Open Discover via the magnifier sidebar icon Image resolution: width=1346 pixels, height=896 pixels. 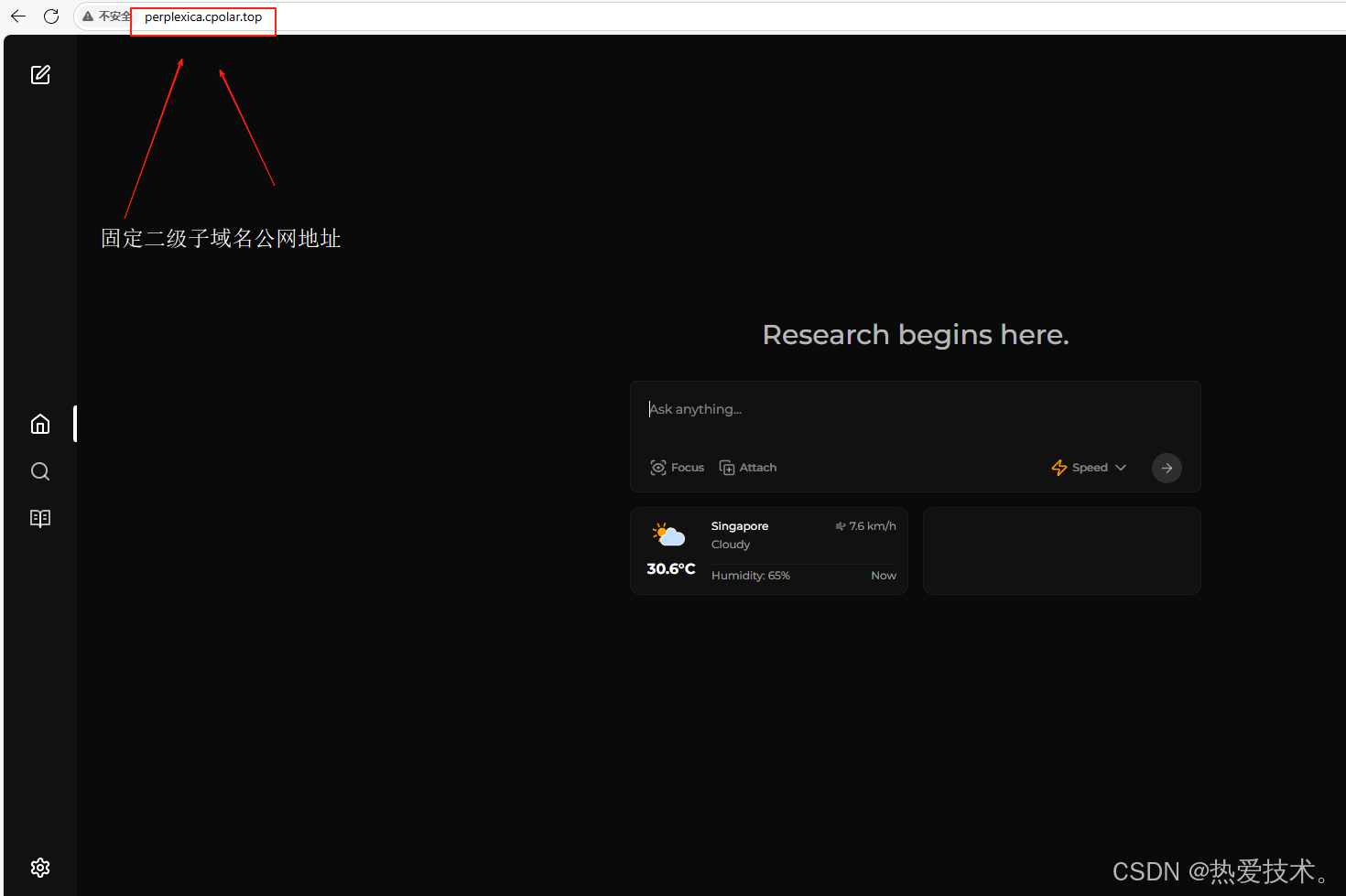[40, 471]
